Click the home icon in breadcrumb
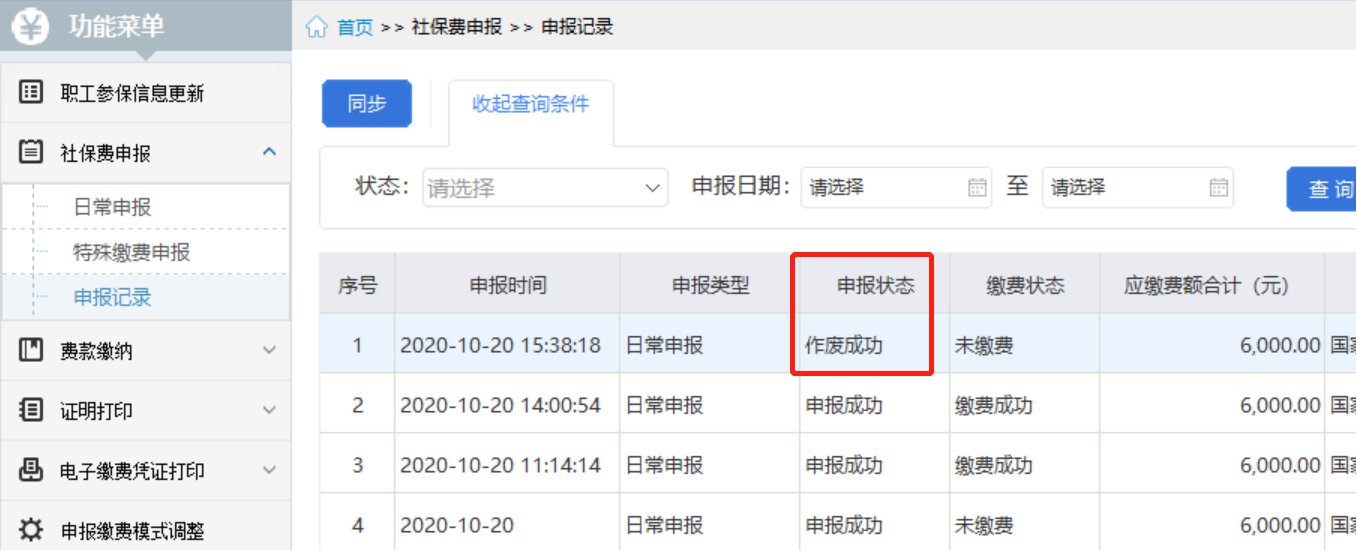The width and height of the screenshot is (1357, 551). pyautogui.click(x=316, y=27)
